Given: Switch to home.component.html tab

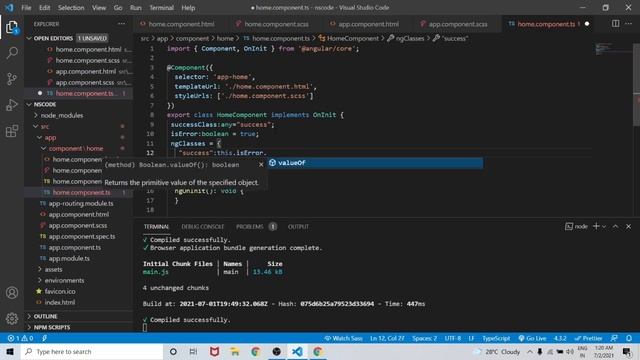Looking at the screenshot, I should 181,24.
